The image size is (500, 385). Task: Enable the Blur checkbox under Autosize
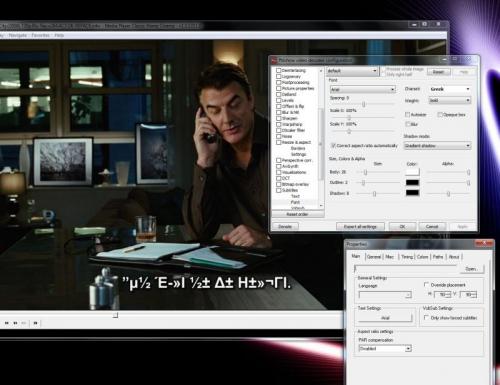click(x=407, y=124)
